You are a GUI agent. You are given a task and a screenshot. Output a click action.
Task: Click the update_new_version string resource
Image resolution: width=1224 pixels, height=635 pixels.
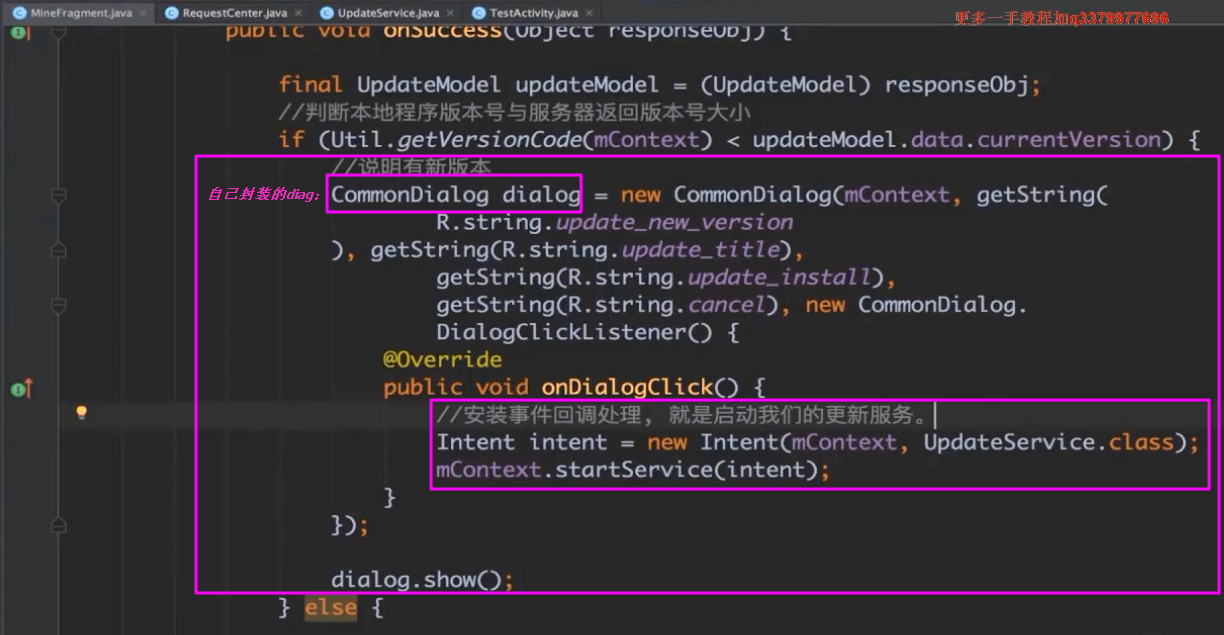[x=674, y=222]
